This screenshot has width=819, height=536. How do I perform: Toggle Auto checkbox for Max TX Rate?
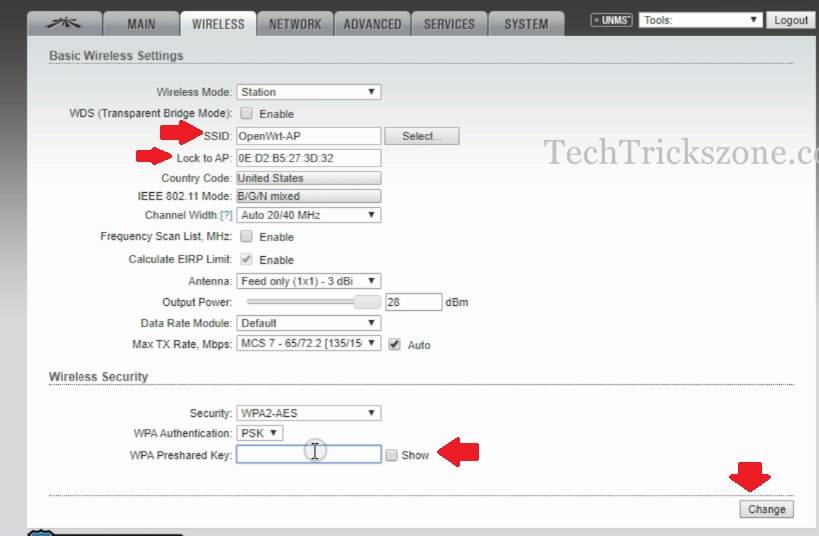(394, 345)
